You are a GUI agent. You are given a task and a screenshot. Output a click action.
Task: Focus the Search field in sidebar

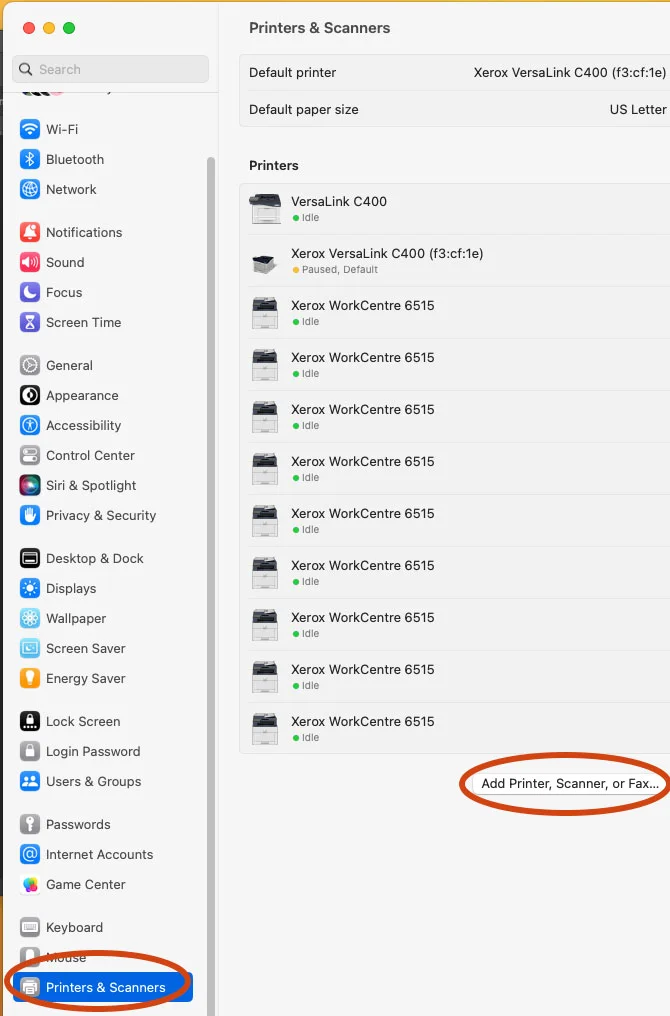point(110,69)
